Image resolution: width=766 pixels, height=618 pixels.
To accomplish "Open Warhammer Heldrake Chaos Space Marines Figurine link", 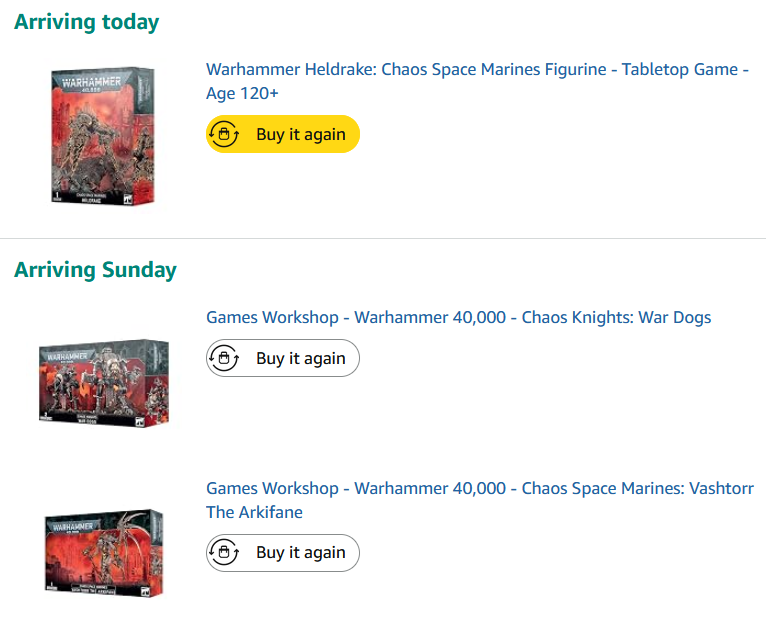I will (x=477, y=81).
